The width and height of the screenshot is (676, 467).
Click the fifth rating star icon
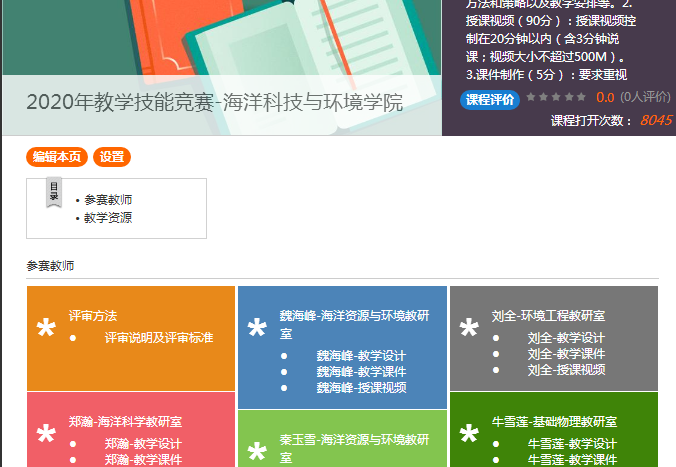(x=582, y=97)
